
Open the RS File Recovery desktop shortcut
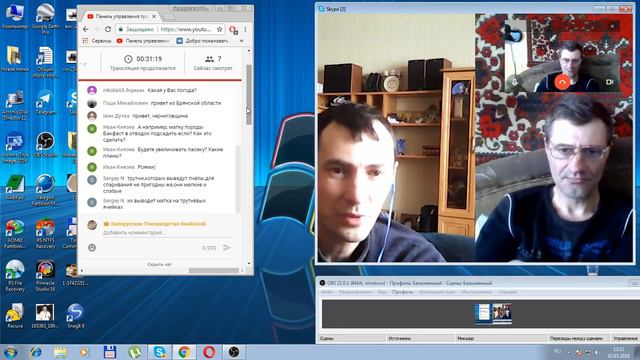15,276
